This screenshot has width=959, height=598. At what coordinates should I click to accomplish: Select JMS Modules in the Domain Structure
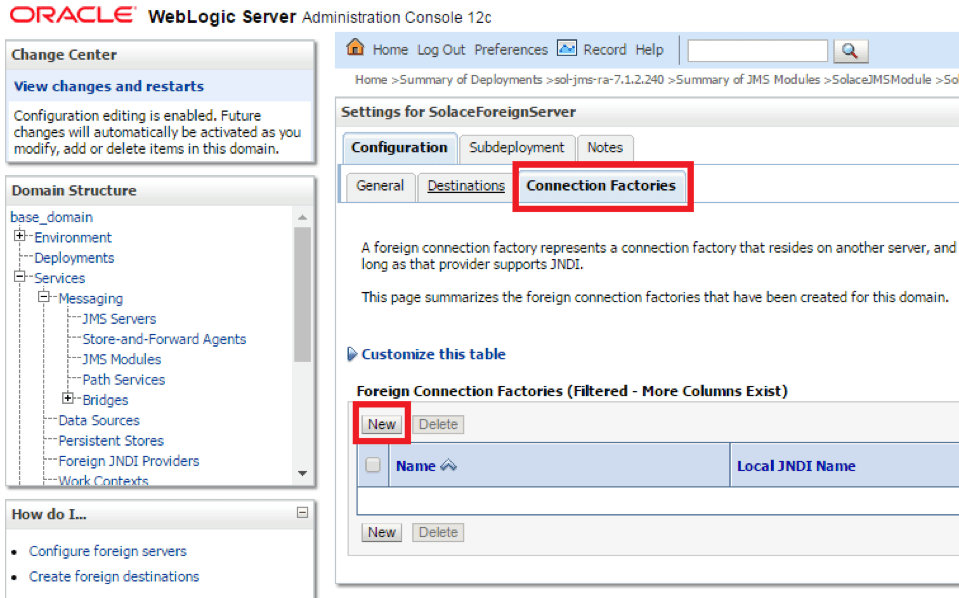tap(125, 359)
